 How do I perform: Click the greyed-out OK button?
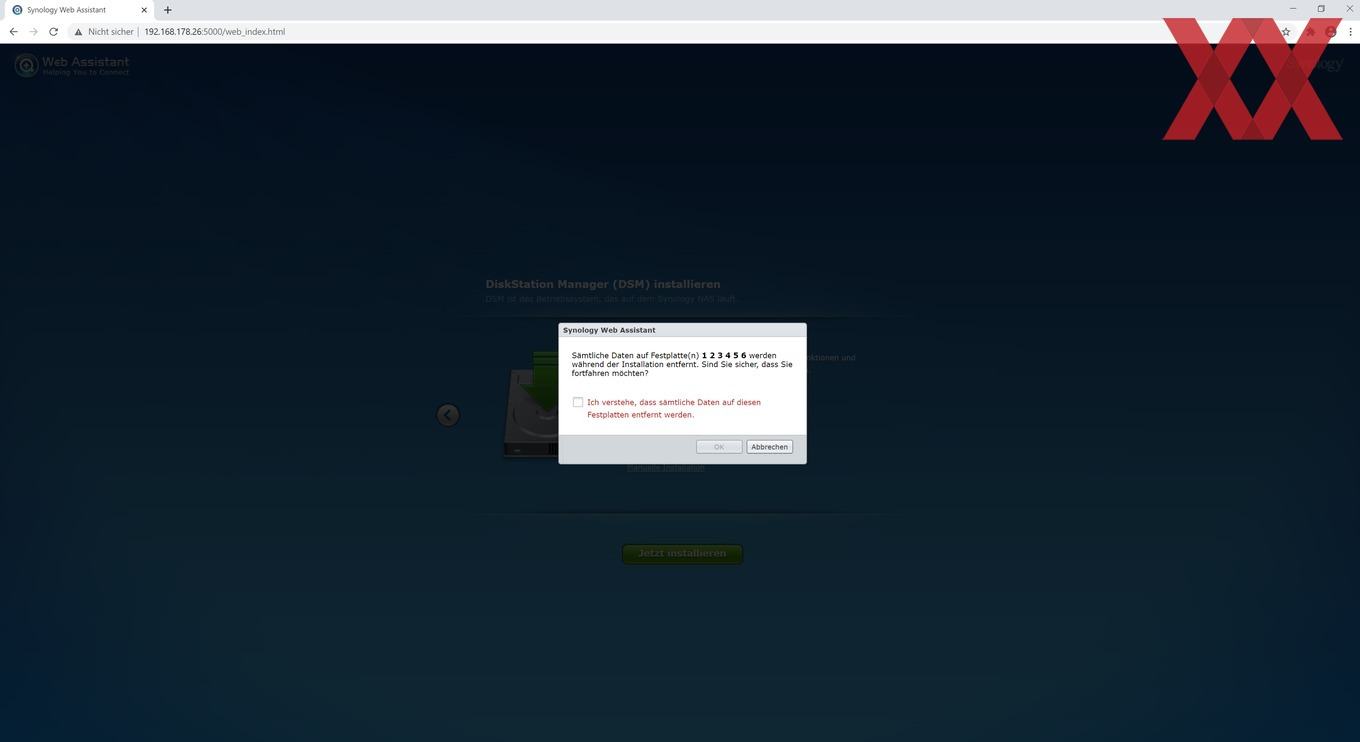[719, 447]
